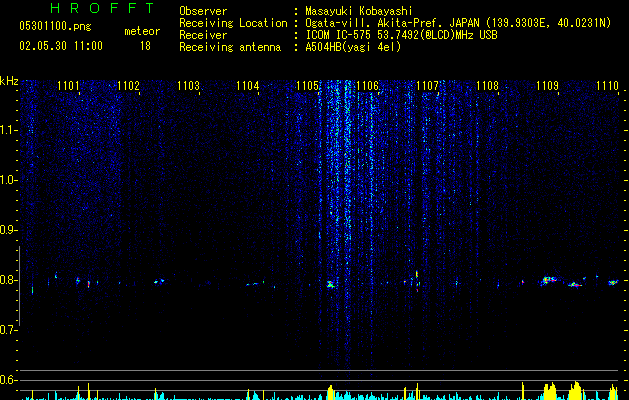The image size is (629, 400).
Task: Click the echo trace below 1110
Action: (613, 282)
